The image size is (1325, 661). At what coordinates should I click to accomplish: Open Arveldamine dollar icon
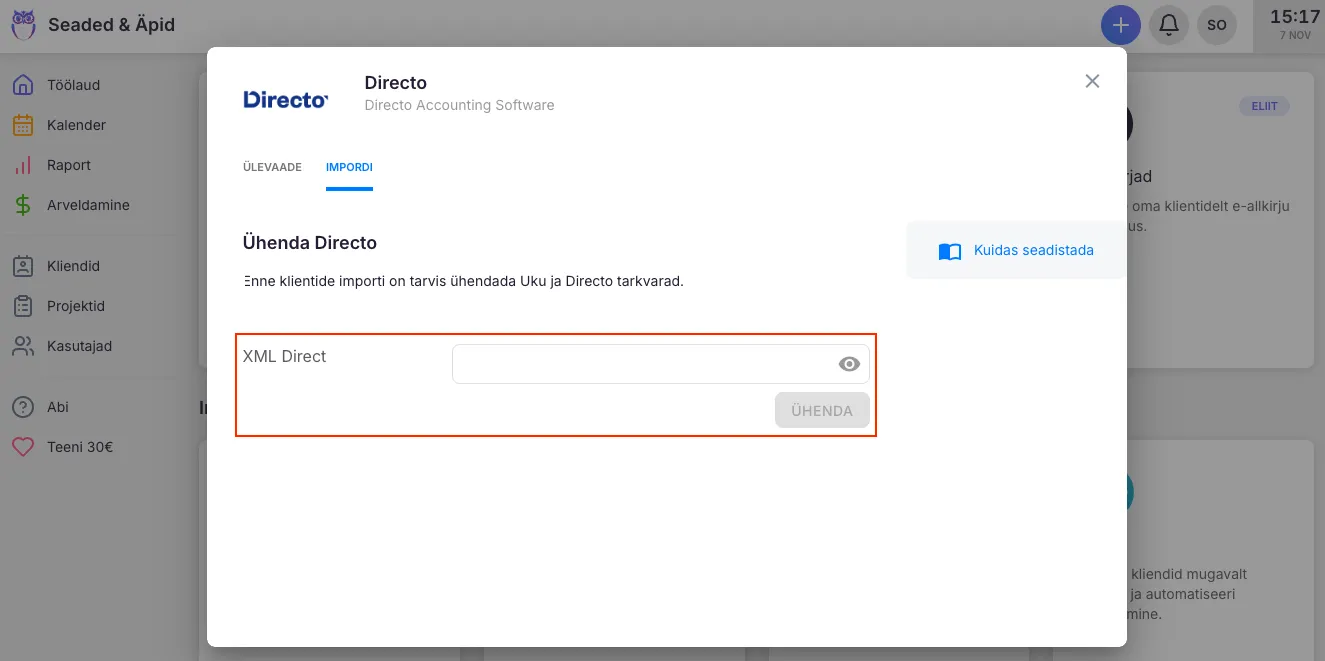click(23, 205)
